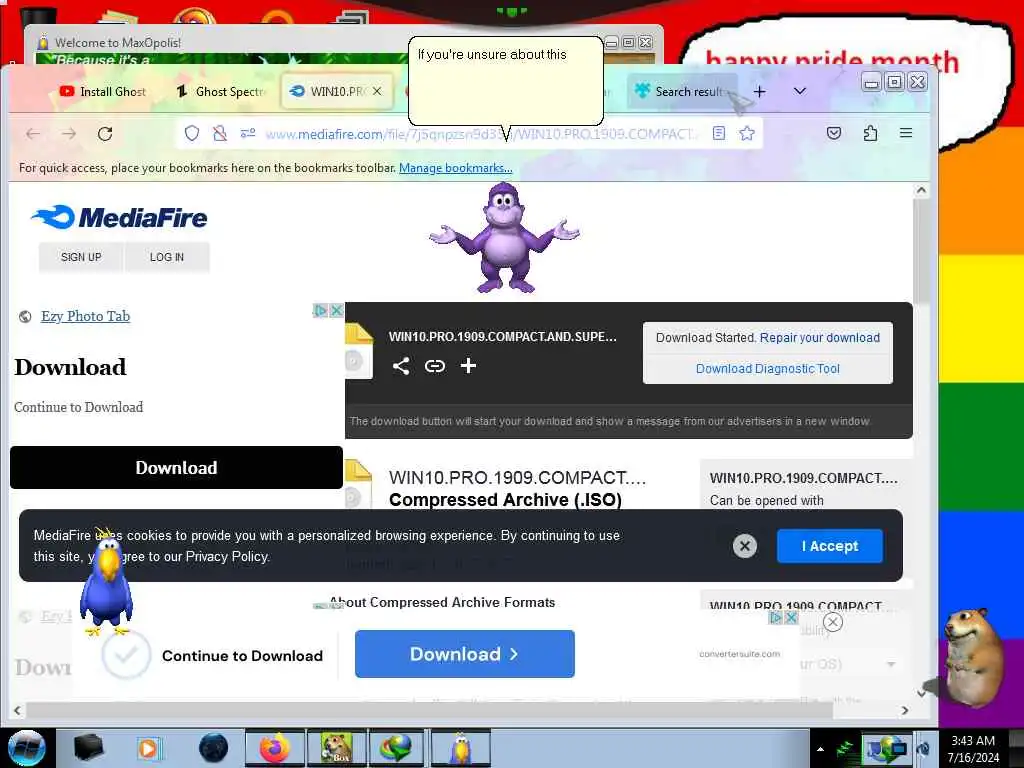
Task: Go back with the browser back arrow
Action: (33, 134)
